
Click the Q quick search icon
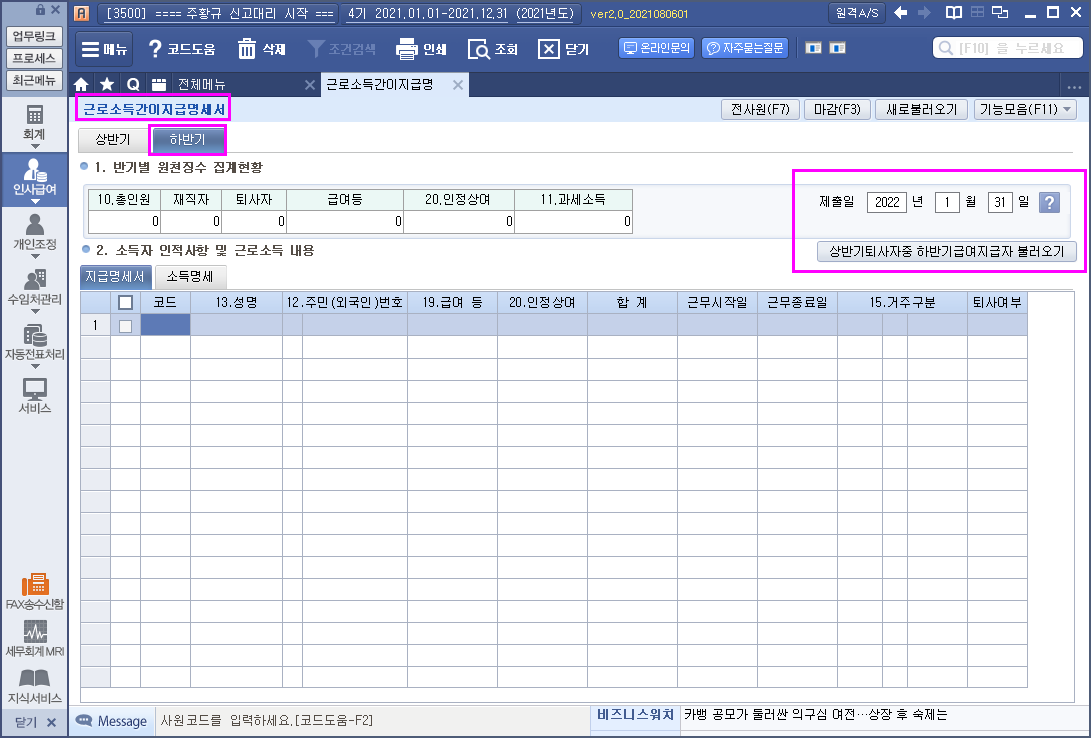tap(133, 85)
